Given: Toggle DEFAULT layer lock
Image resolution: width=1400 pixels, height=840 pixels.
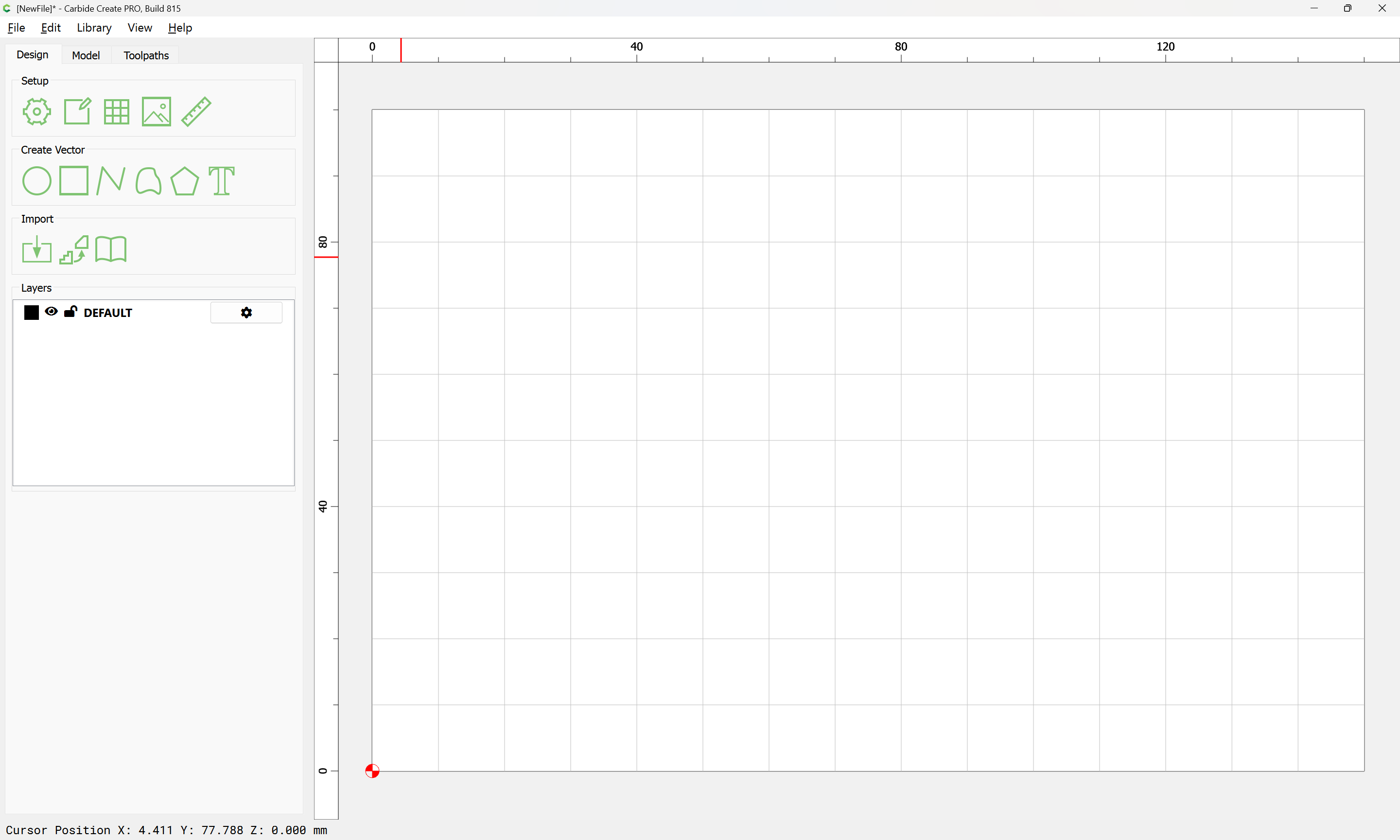Looking at the screenshot, I should [x=71, y=311].
